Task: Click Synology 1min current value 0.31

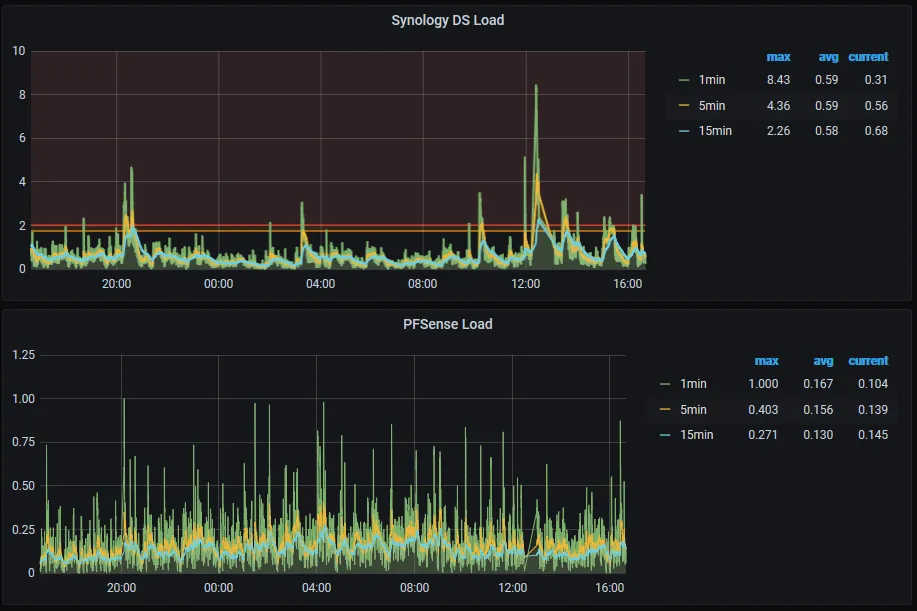Action: [876, 80]
